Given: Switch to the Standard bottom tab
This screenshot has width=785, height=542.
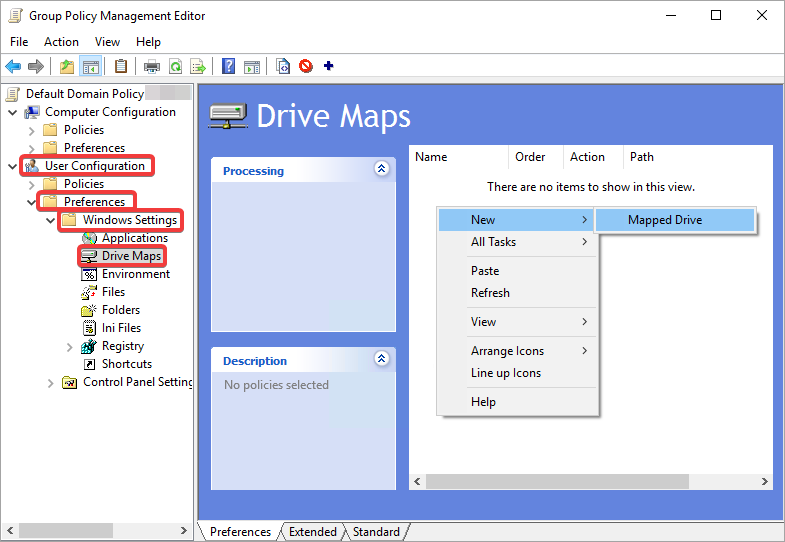Looking at the screenshot, I should coord(376,531).
